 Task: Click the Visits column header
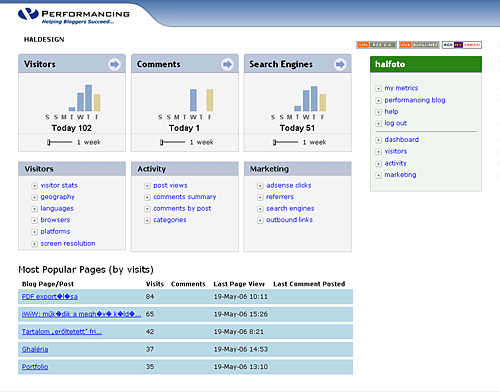[x=155, y=284]
